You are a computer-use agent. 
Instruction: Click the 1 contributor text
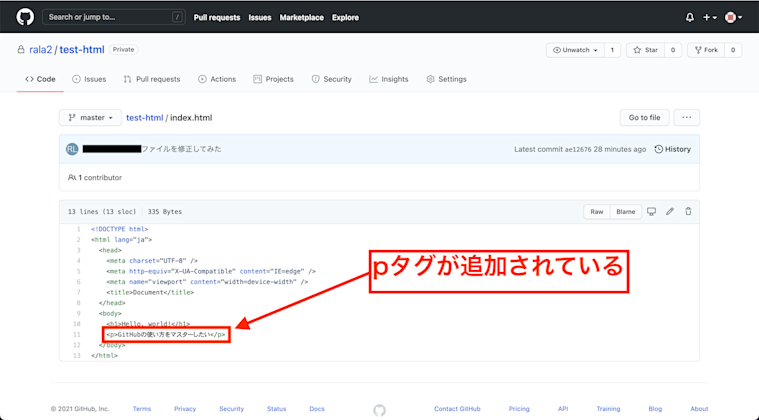[95, 178]
